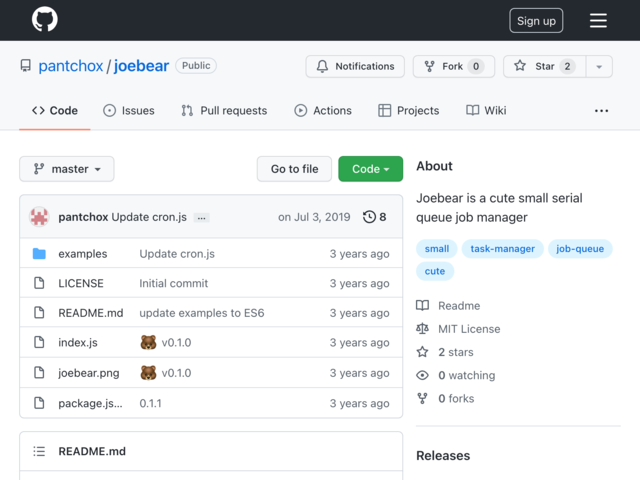Open the Initial commit message link
640x480 pixels.
(x=173, y=283)
